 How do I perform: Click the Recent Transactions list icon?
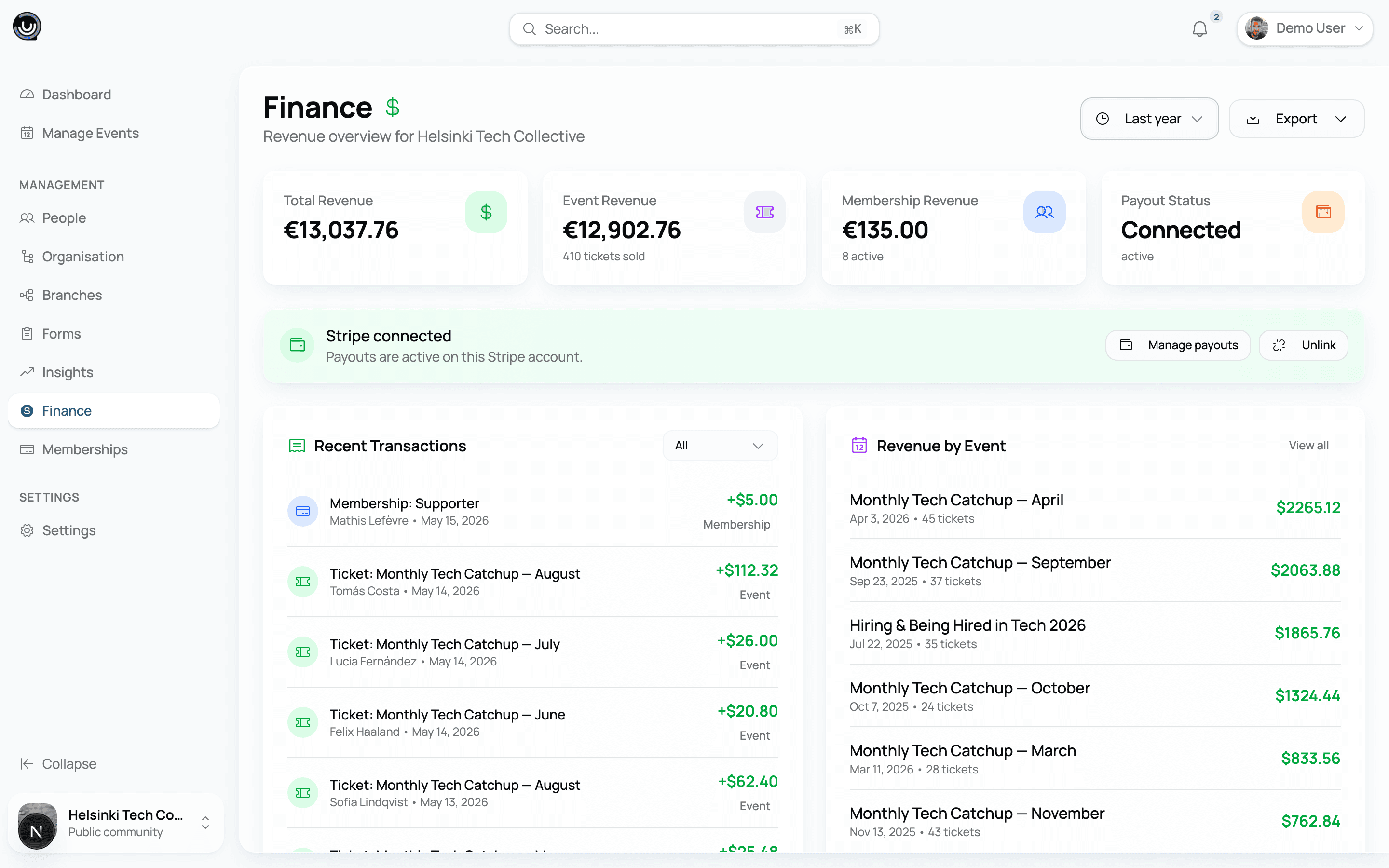click(x=297, y=446)
